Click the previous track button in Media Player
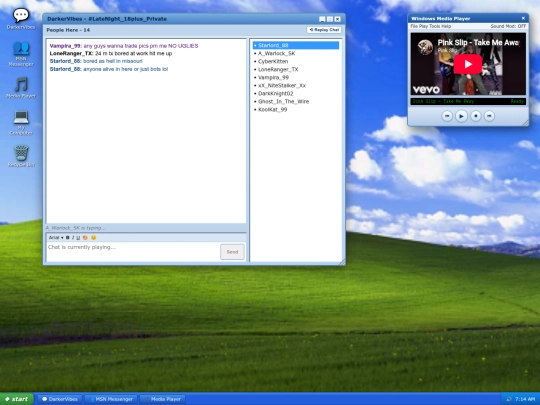This screenshot has height=405, width=540. tap(447, 116)
